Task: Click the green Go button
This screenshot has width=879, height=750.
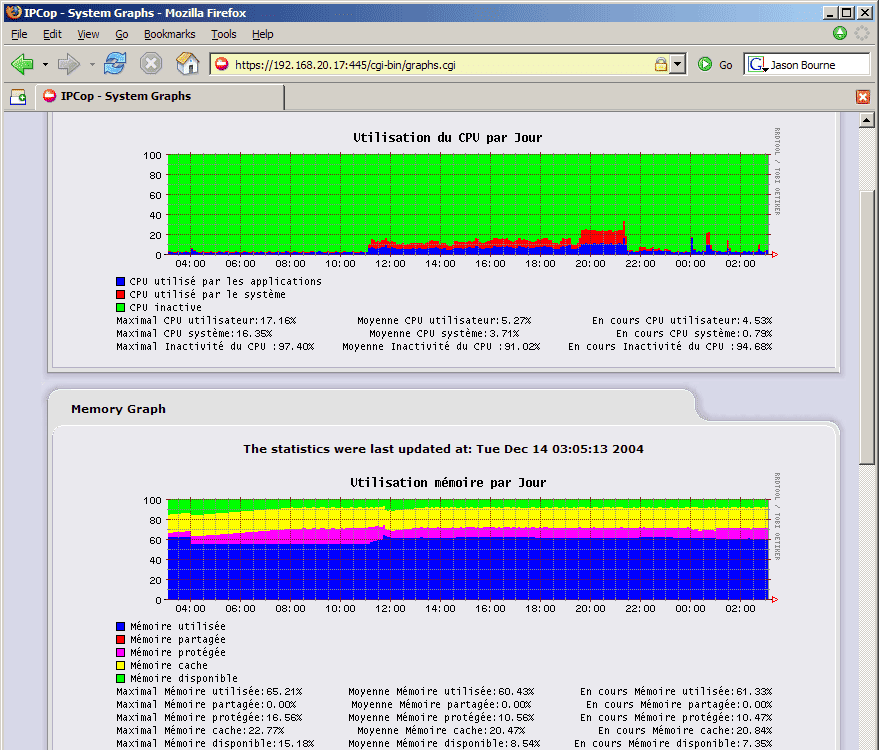Action: pos(715,64)
